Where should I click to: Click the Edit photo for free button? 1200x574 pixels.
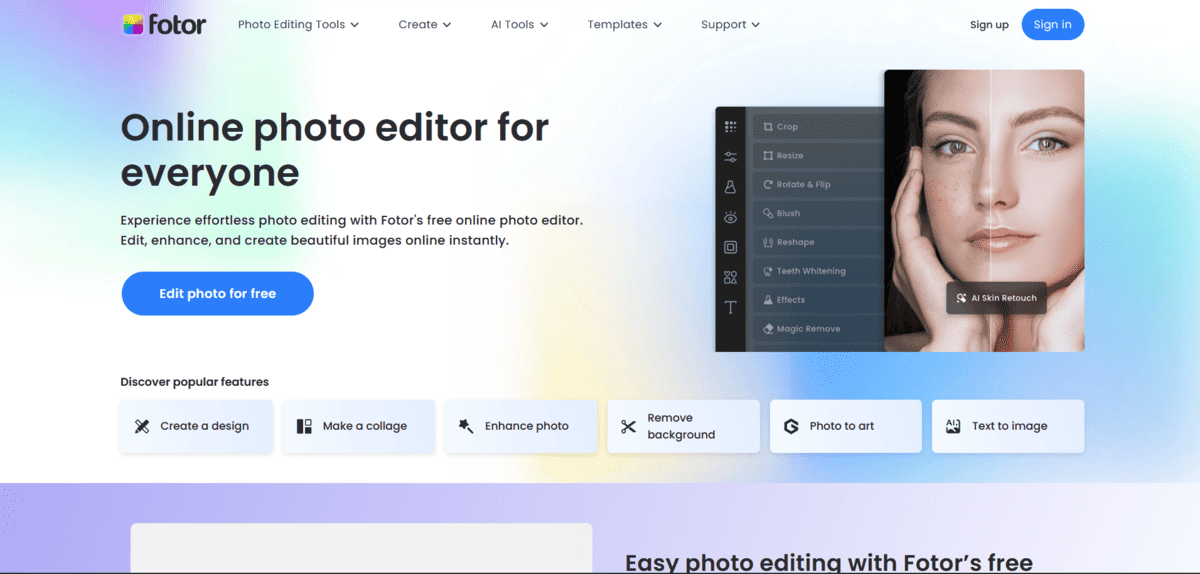click(x=217, y=294)
